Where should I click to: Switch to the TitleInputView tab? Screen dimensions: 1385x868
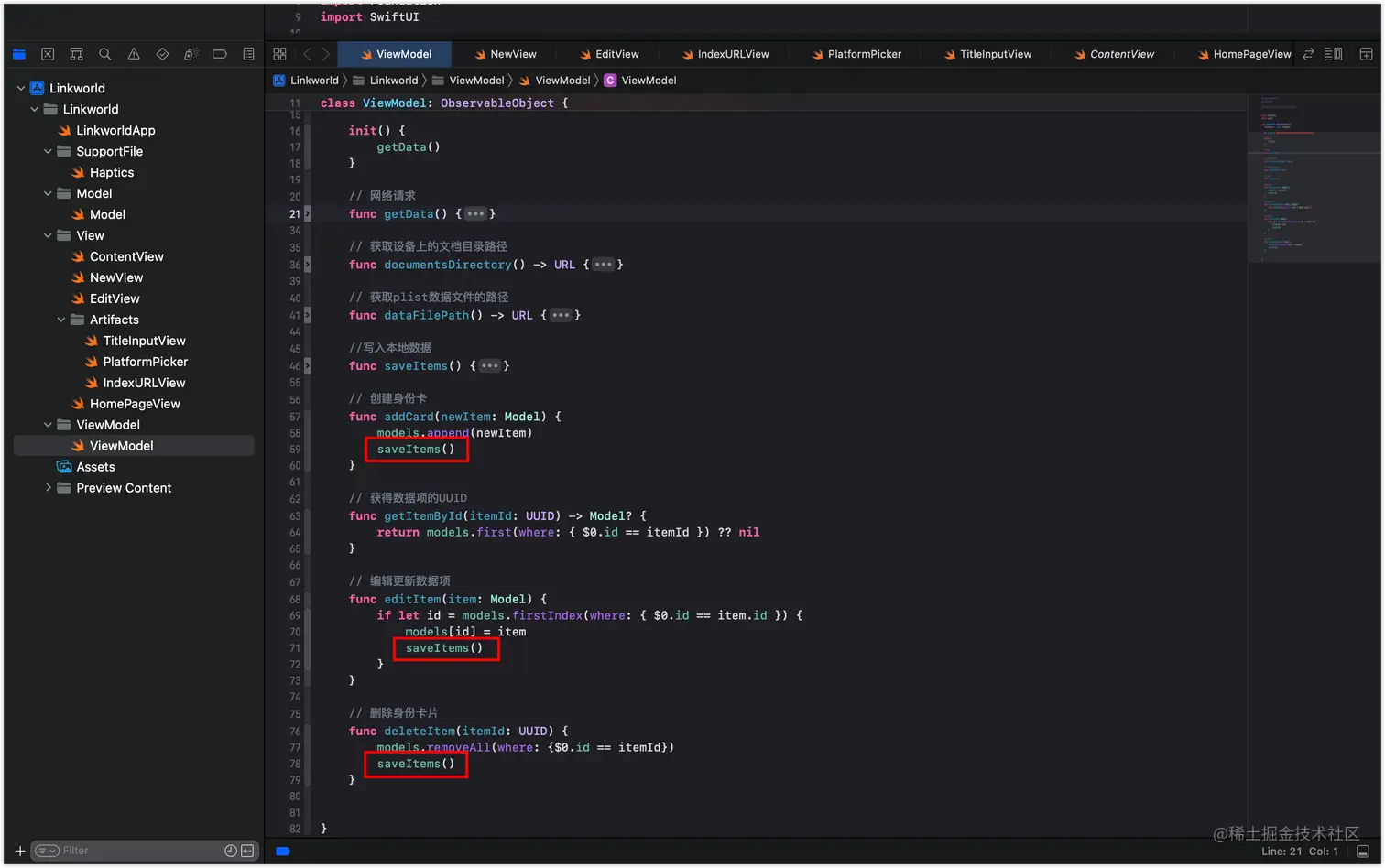tap(987, 54)
